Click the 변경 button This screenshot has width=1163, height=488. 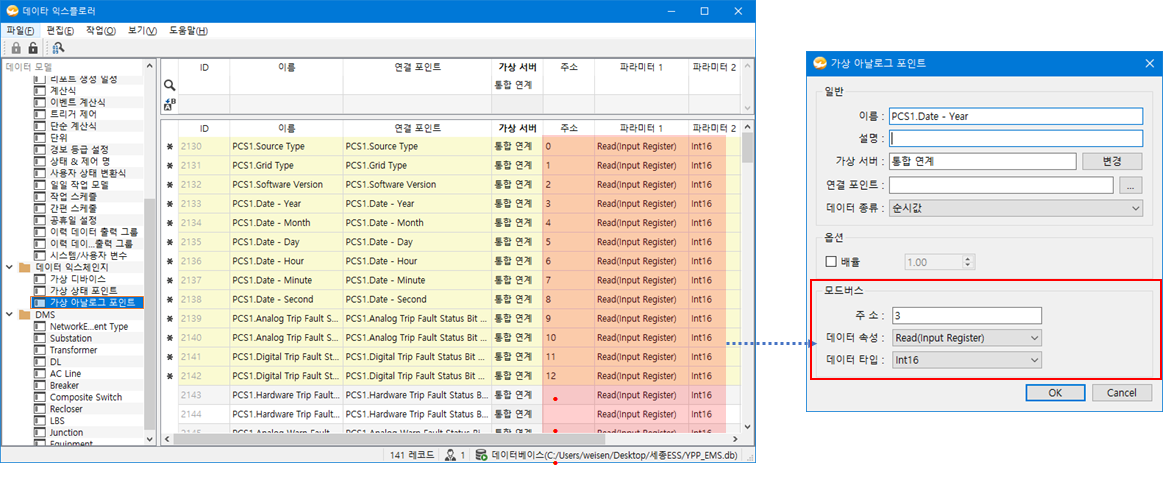click(x=1112, y=161)
